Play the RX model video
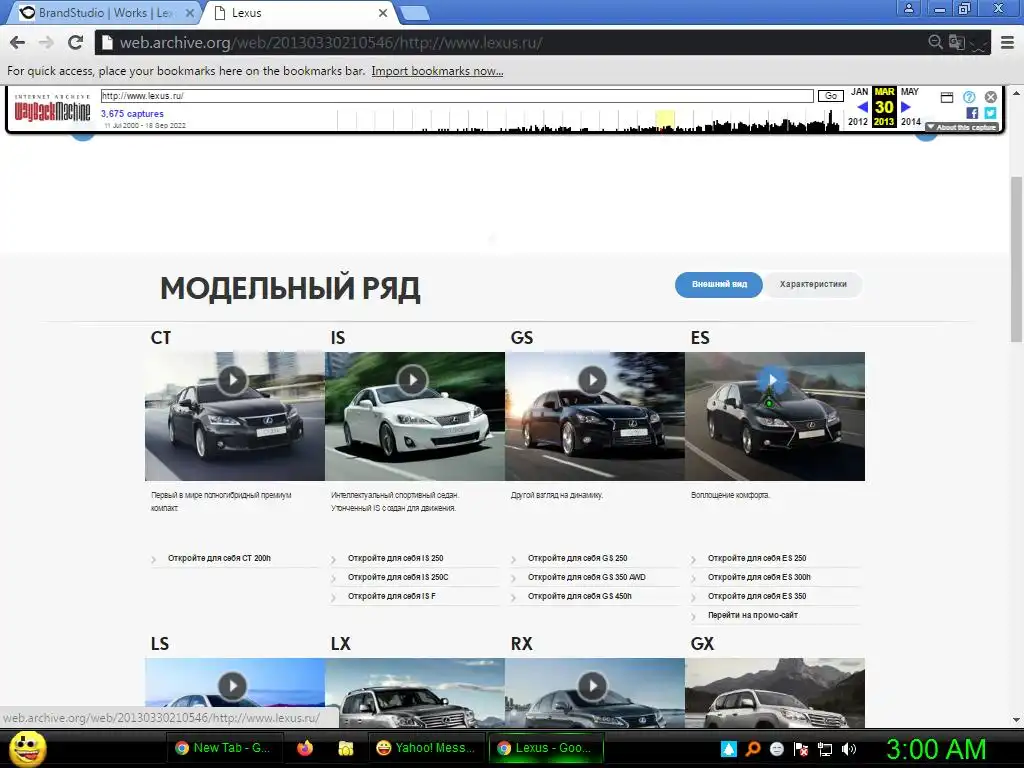The width and height of the screenshot is (1024, 768). (x=592, y=686)
